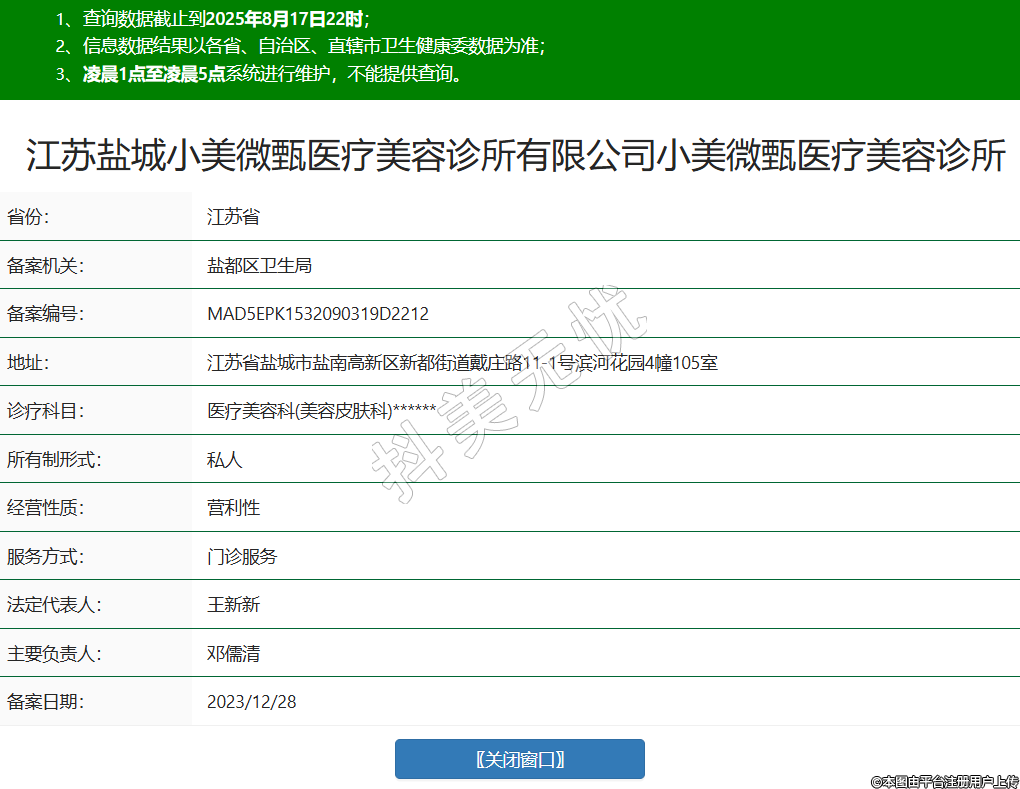Click the business nature value 营利性
This screenshot has height=789, width=1020.
coord(233,508)
